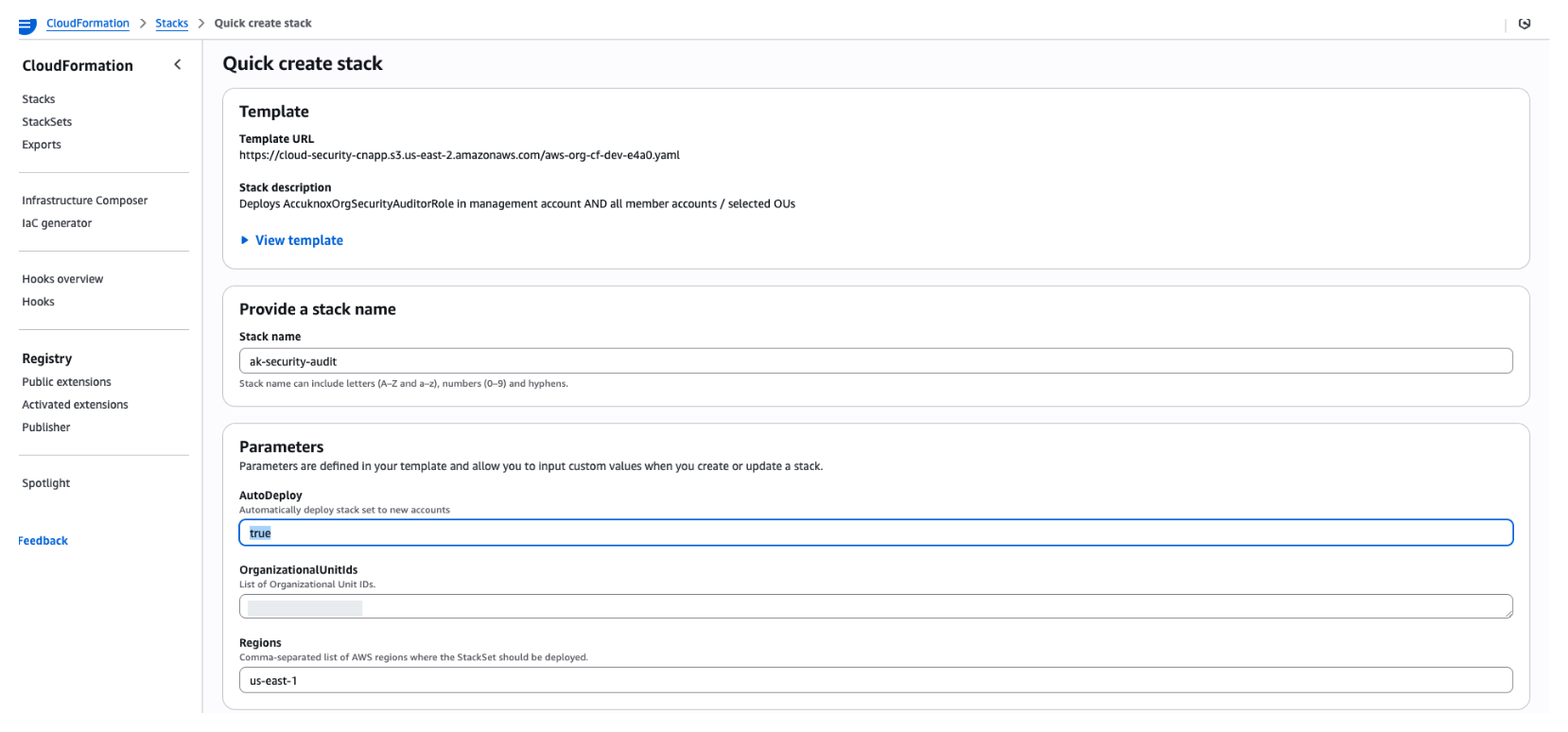This screenshot has width=1568, height=732.
Task: Open Infrastructure Composer from sidebar
Action: coord(85,200)
